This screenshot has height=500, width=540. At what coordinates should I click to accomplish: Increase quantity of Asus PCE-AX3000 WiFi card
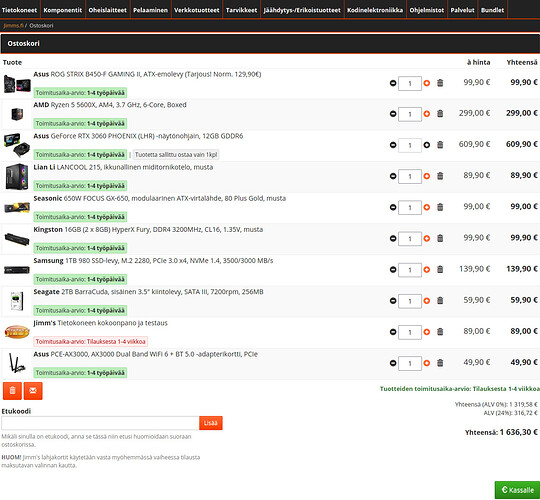427,363
